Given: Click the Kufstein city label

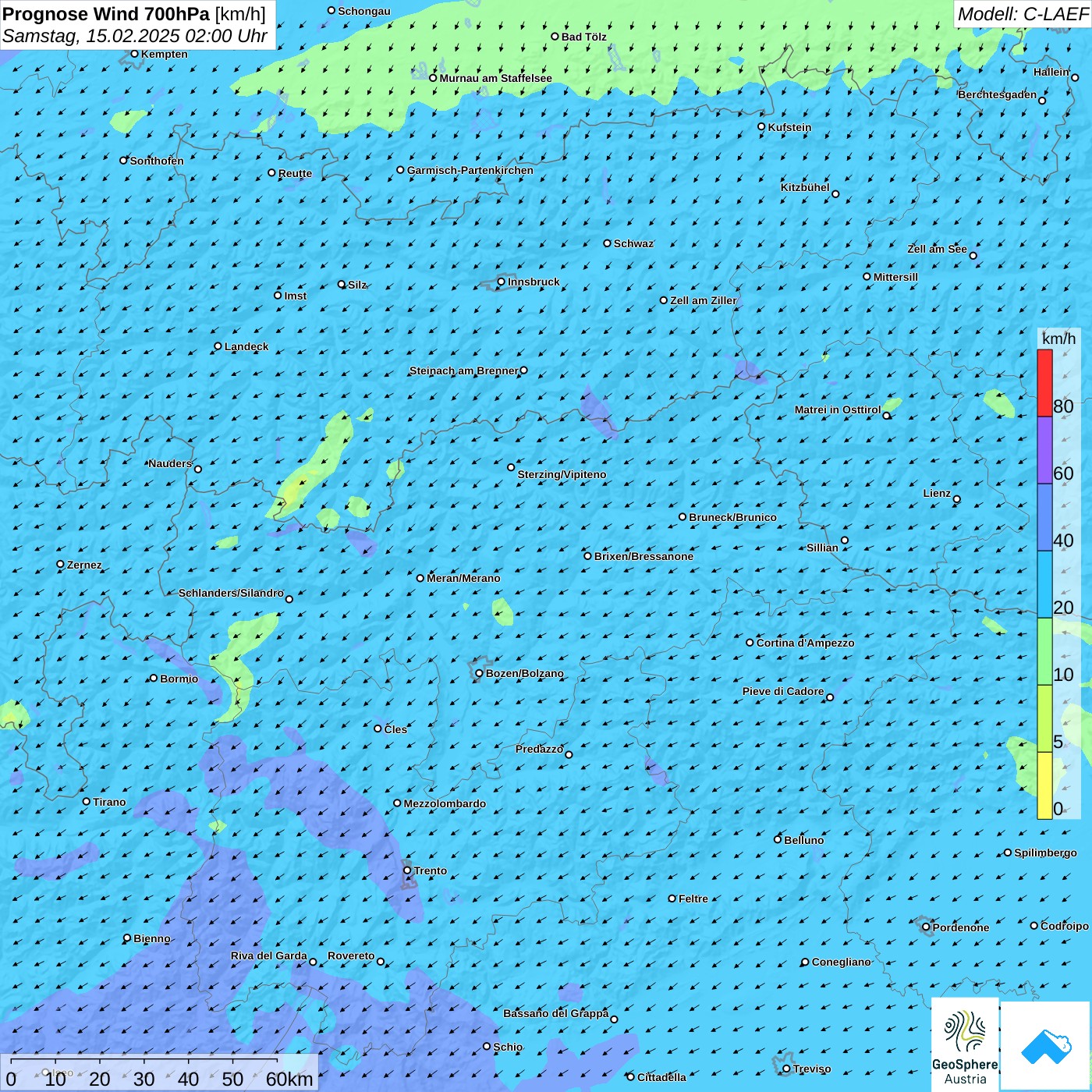Looking at the screenshot, I should pyautogui.click(x=789, y=127).
